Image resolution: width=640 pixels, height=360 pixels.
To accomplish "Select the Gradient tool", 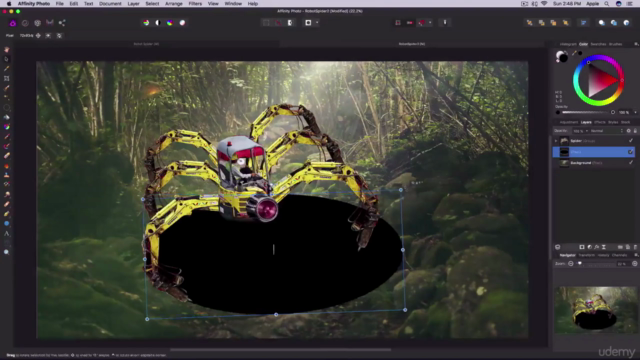I will [7, 127].
